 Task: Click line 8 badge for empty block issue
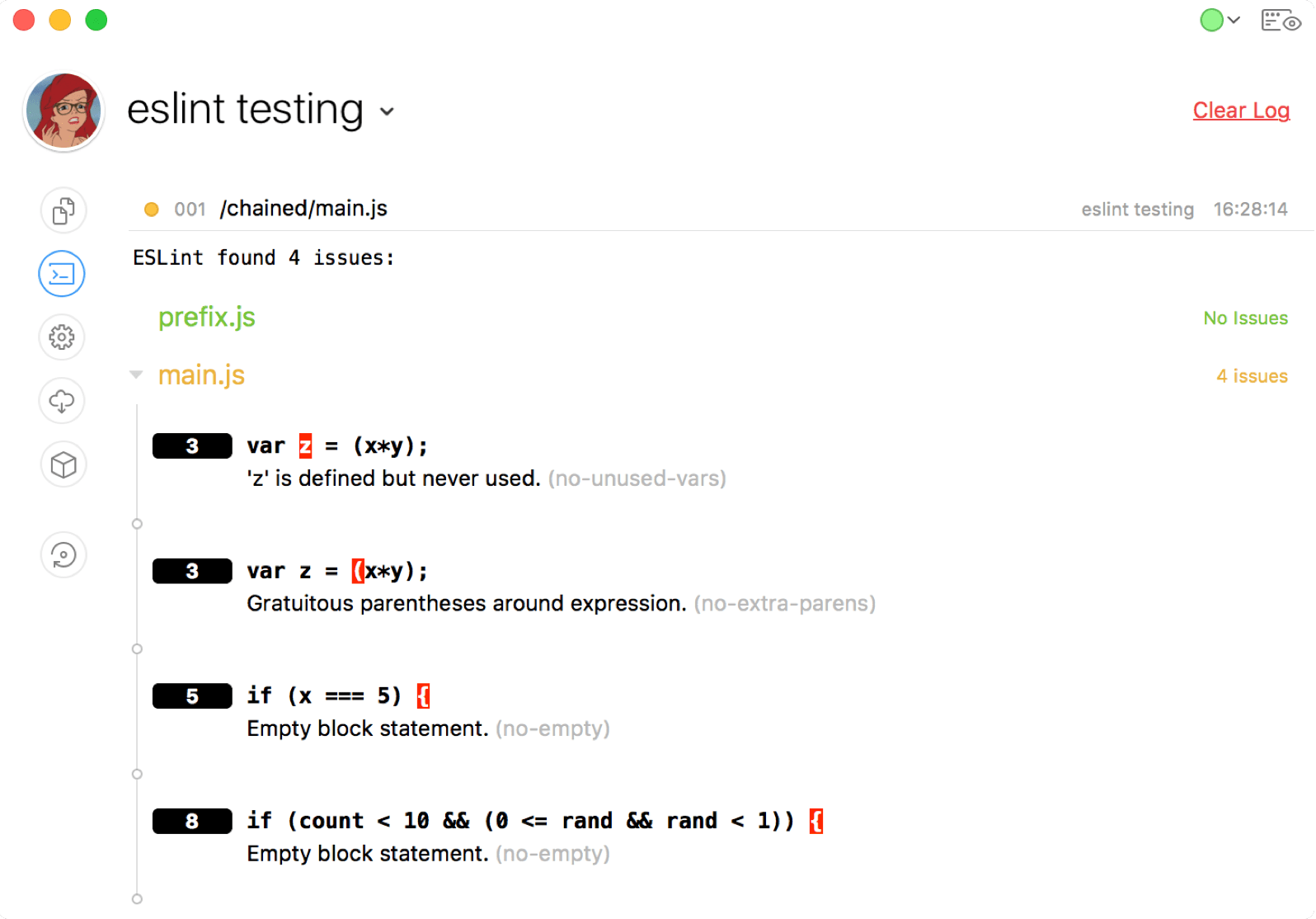[192, 822]
